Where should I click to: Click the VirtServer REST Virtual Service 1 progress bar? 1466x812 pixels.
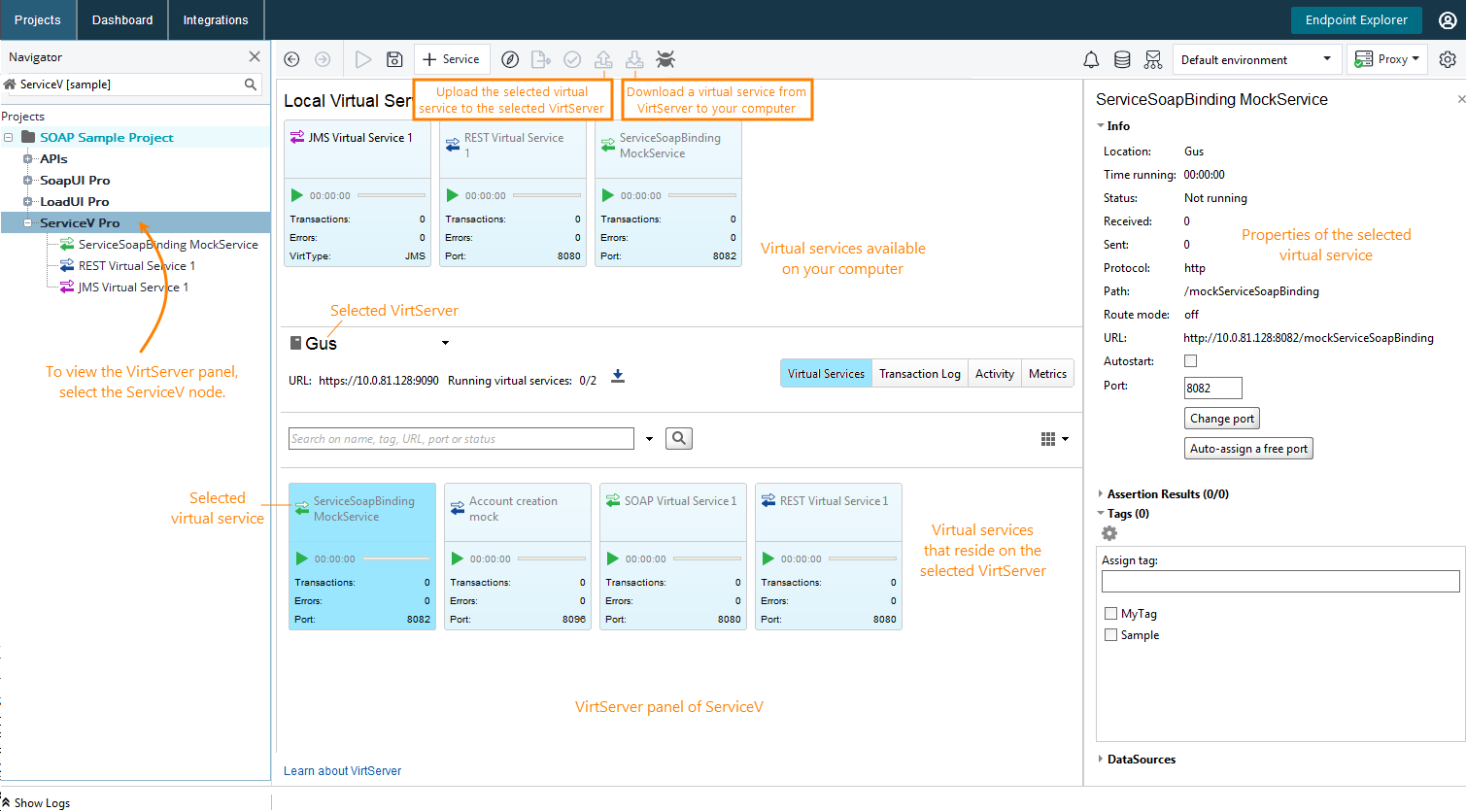(863, 558)
